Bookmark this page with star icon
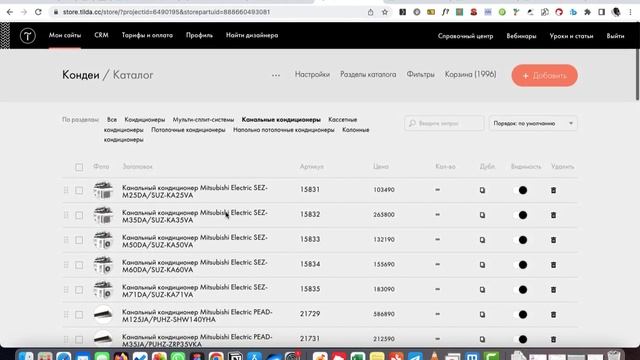The width and height of the screenshot is (640, 360). coord(385,12)
